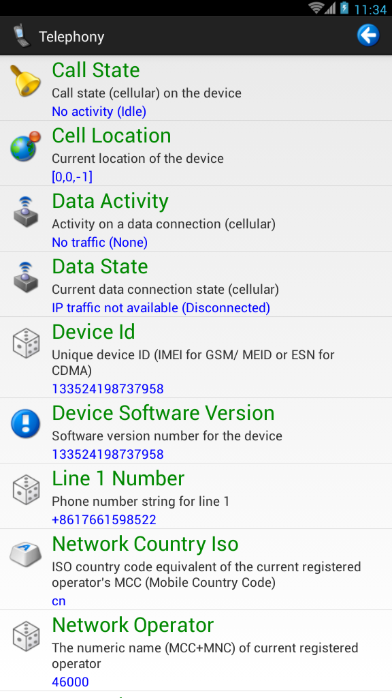Image resolution: width=392 pixels, height=698 pixels.
Task: Select the dice icon next to Device Id
Action: [x=26, y=343]
